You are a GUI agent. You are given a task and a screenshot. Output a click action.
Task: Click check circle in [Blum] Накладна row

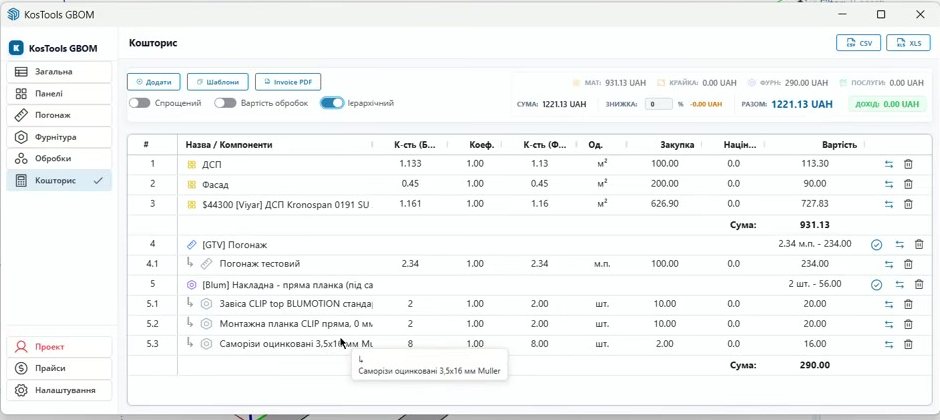click(876, 285)
